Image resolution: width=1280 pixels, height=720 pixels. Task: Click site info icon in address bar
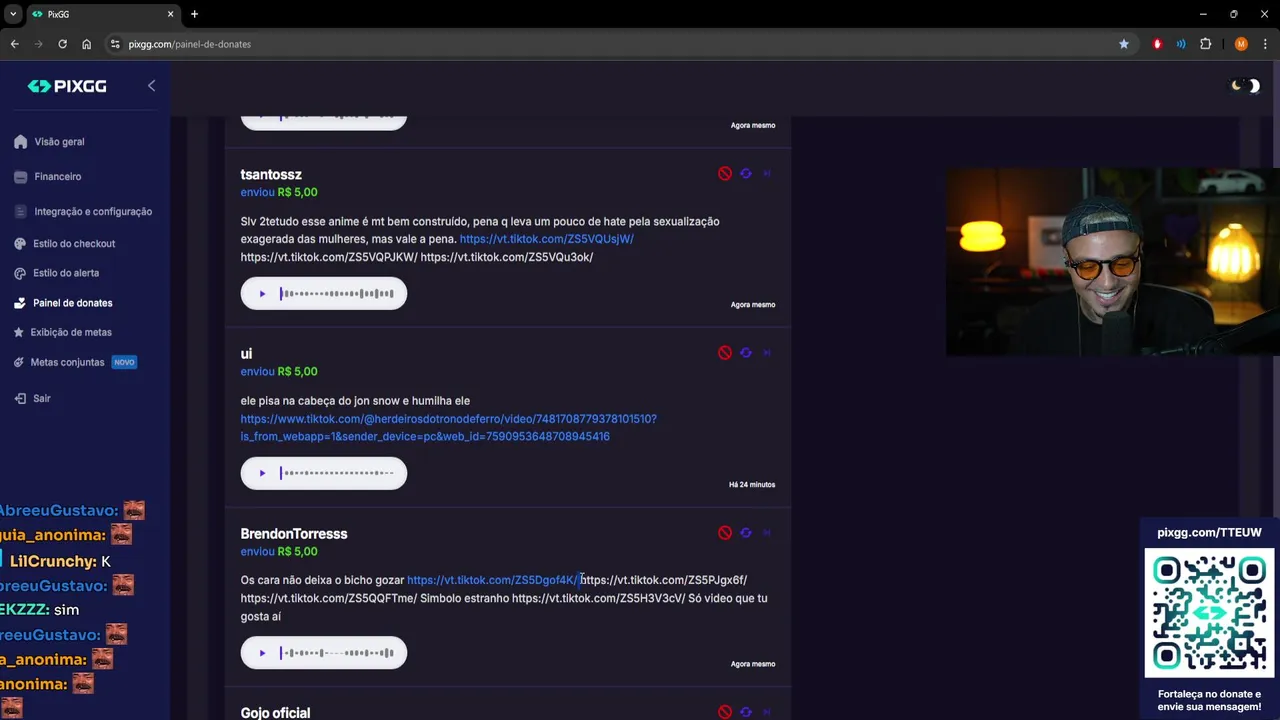click(x=115, y=44)
